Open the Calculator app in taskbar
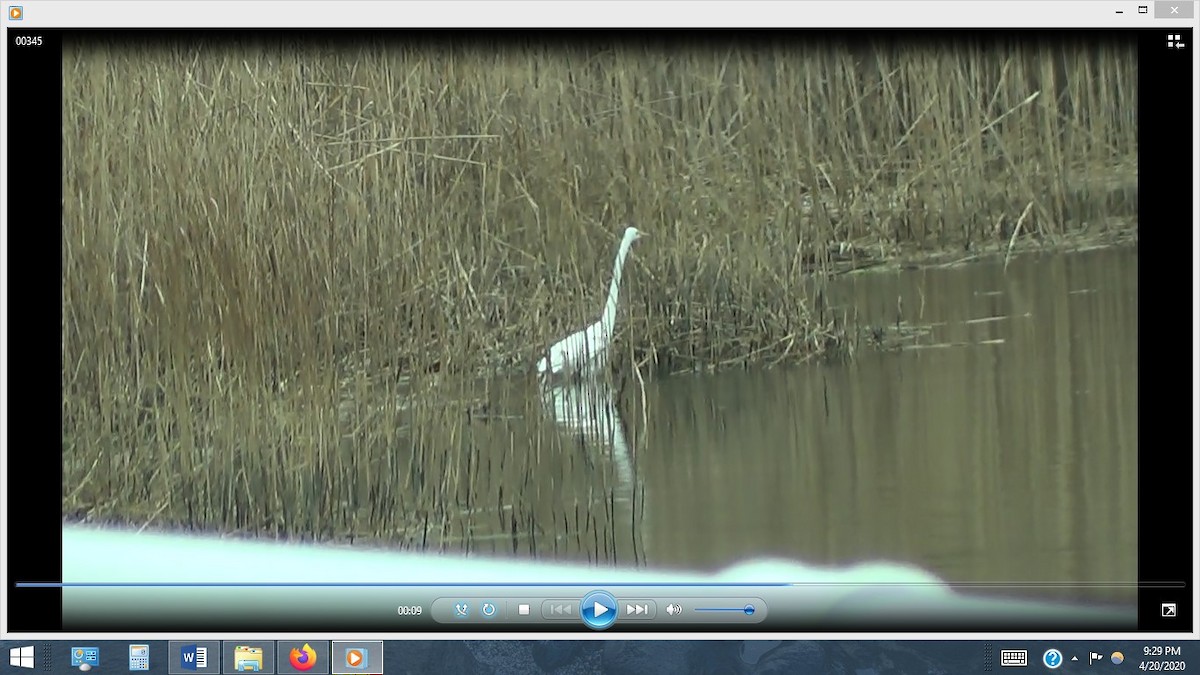Image resolution: width=1200 pixels, height=675 pixels. pos(139,657)
